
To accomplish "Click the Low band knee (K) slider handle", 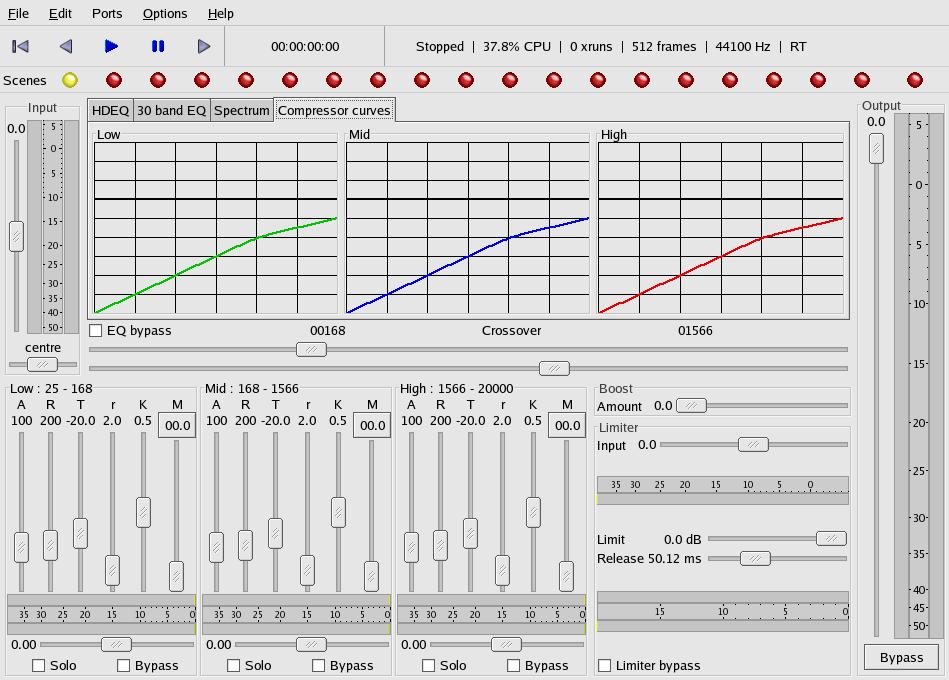I will click(x=143, y=512).
